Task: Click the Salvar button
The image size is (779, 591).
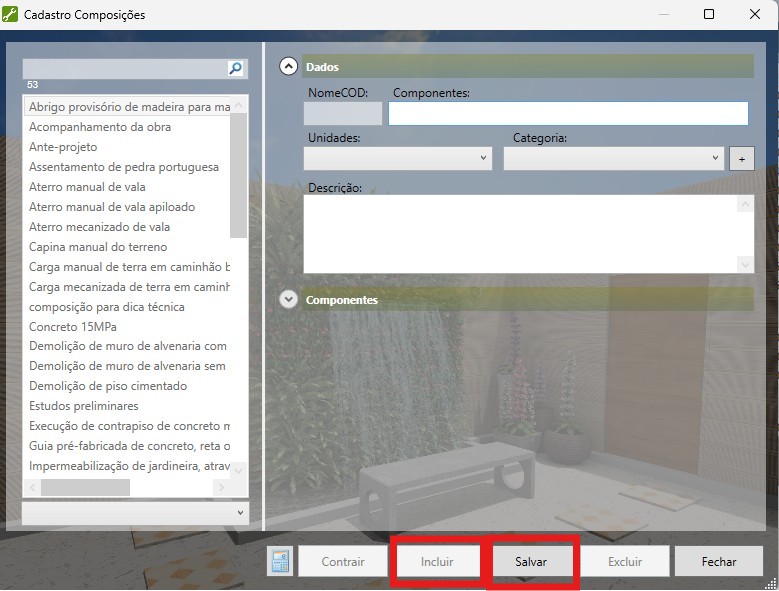Action: (x=531, y=562)
